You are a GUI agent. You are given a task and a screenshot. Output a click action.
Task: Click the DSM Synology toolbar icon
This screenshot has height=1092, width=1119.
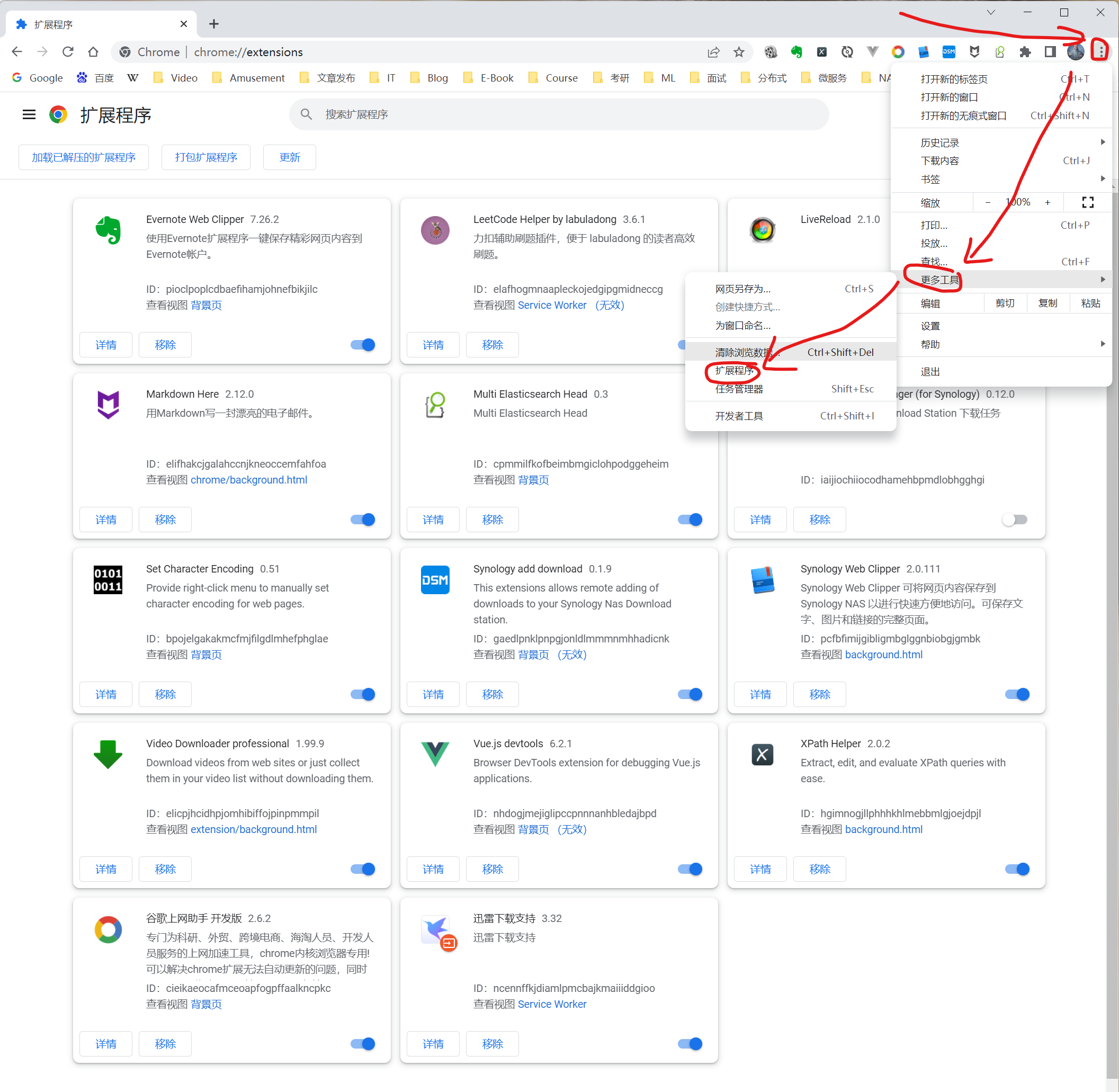tap(948, 52)
